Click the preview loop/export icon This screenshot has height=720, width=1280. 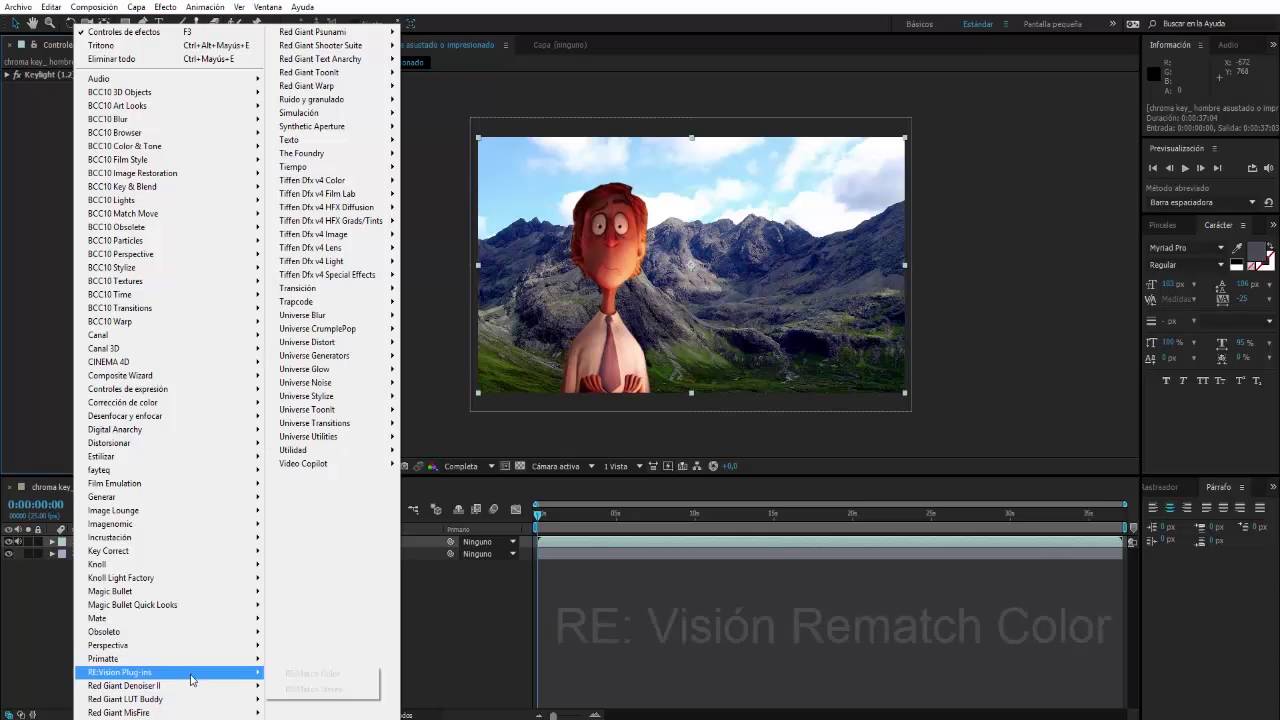pos(1252,168)
